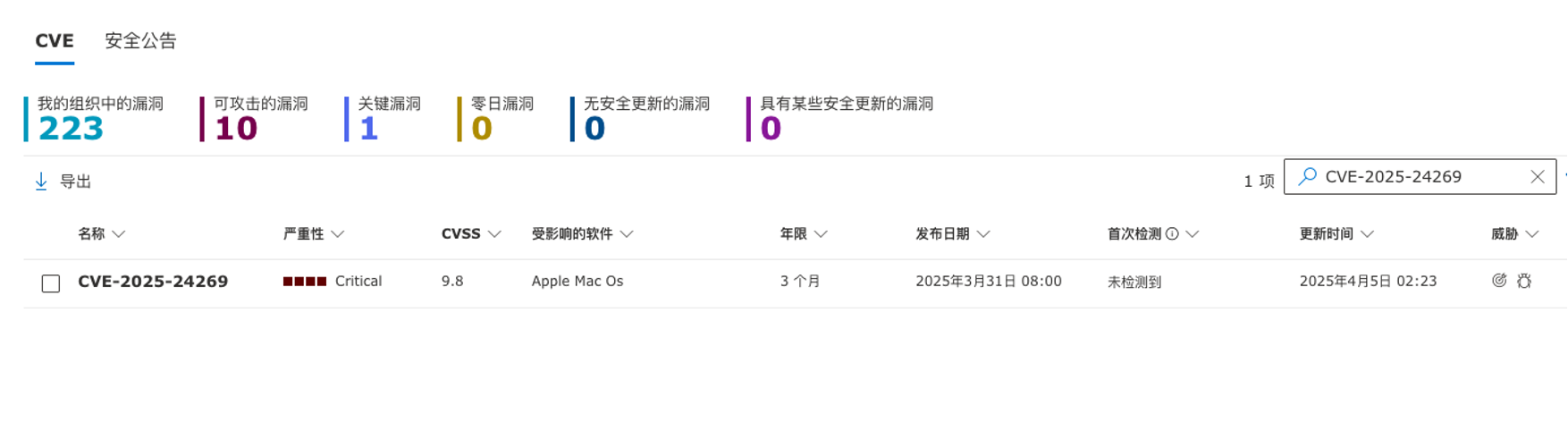Click the 关键漏洞 count card
Viewport: 1568px width, 431px height.
click(x=383, y=119)
